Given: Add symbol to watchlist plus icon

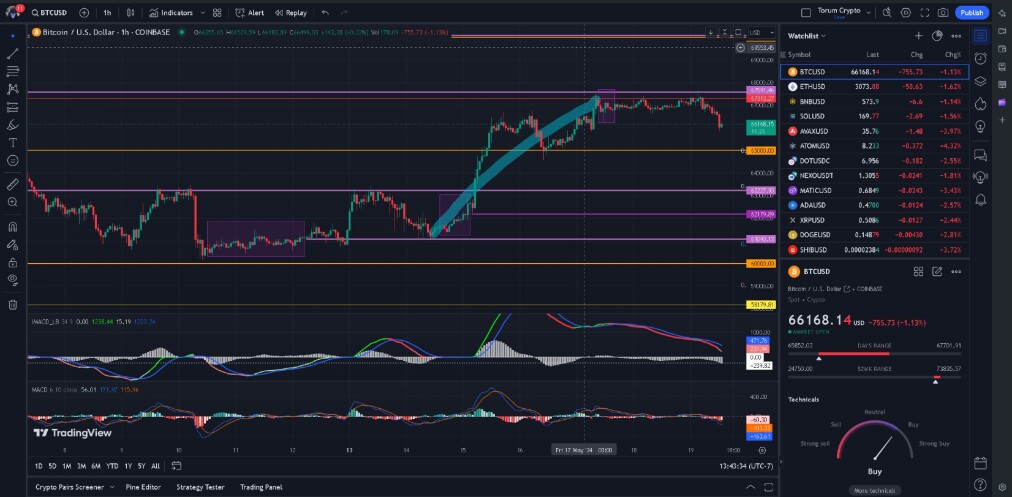Looking at the screenshot, I should pos(918,36).
